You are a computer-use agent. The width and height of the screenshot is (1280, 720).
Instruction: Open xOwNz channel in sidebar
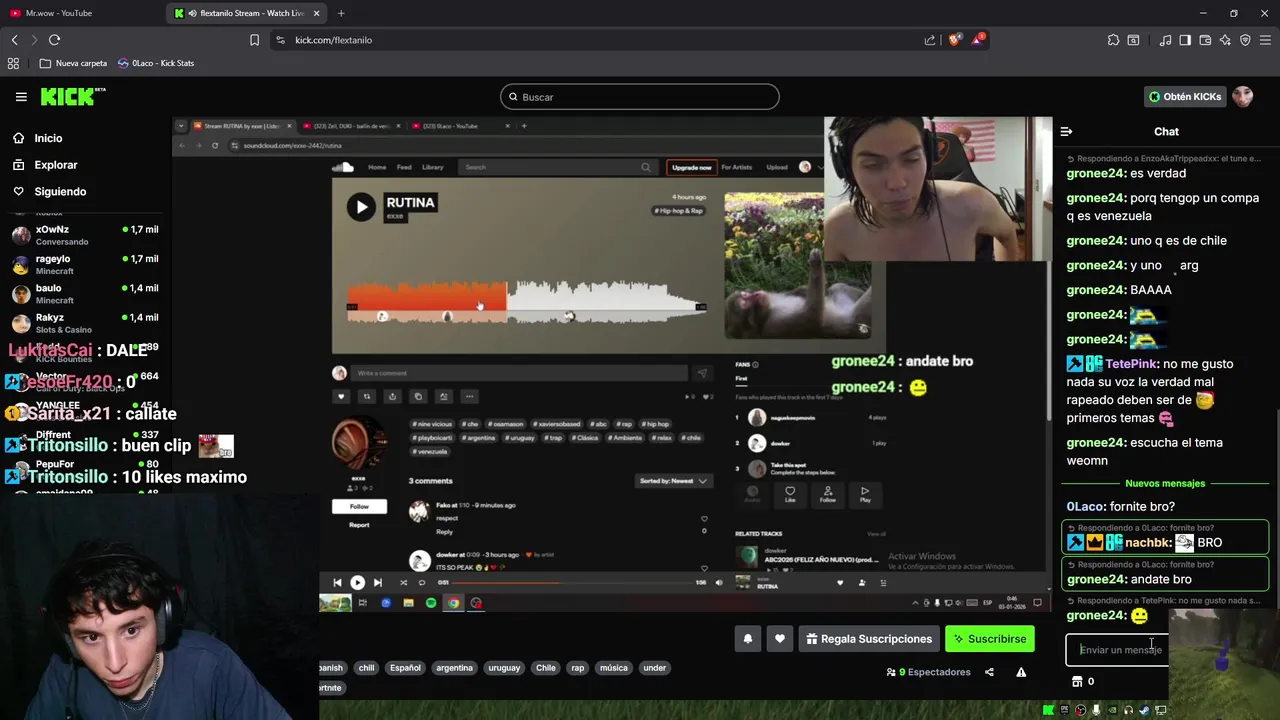[85, 235]
